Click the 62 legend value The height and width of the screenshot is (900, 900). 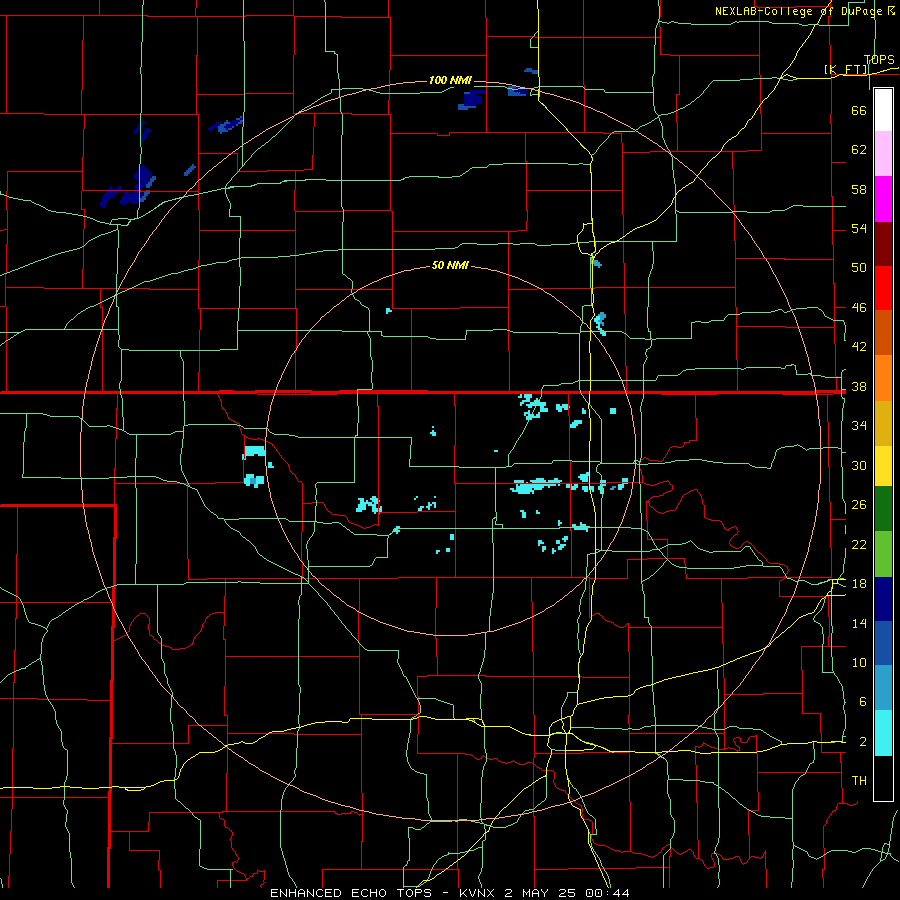pos(859,150)
